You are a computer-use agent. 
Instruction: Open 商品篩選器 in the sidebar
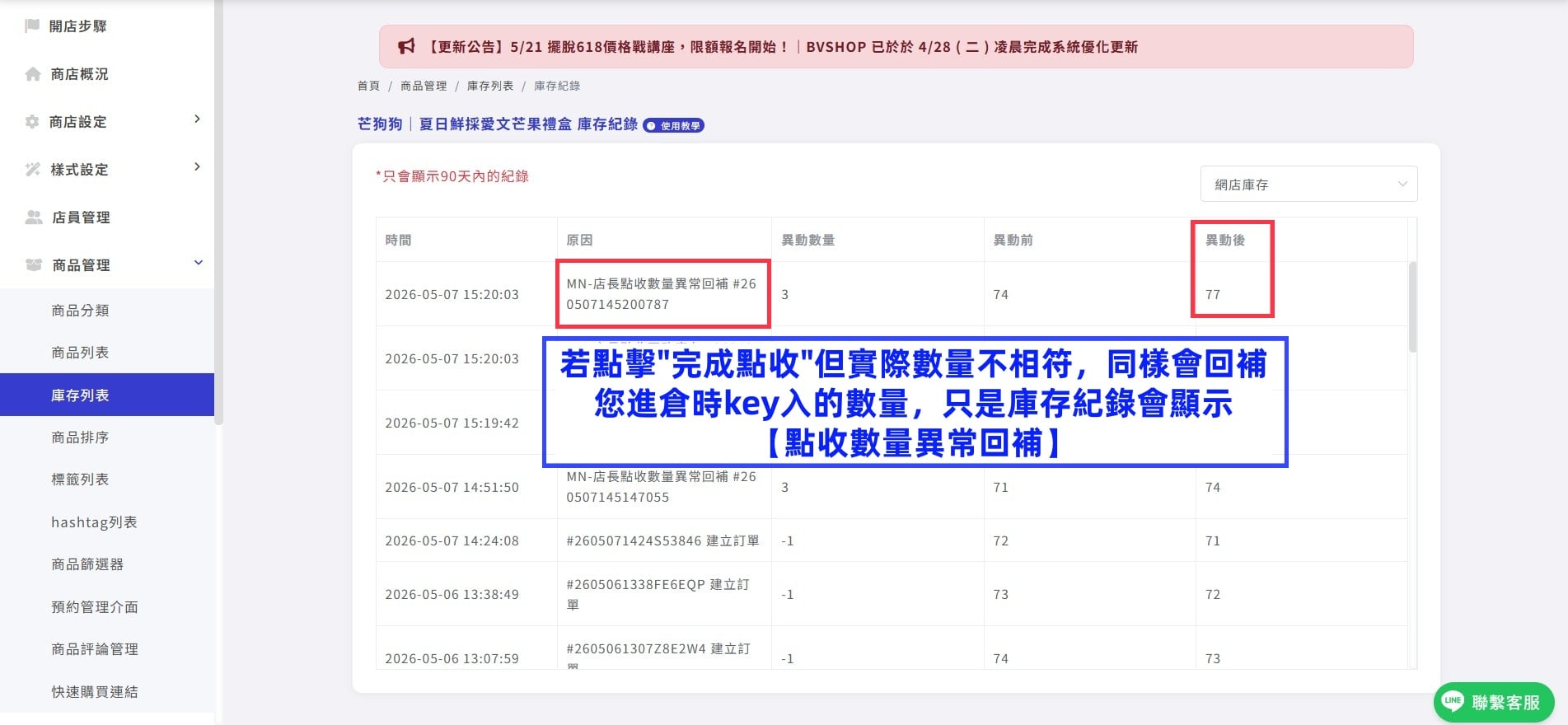coord(87,564)
